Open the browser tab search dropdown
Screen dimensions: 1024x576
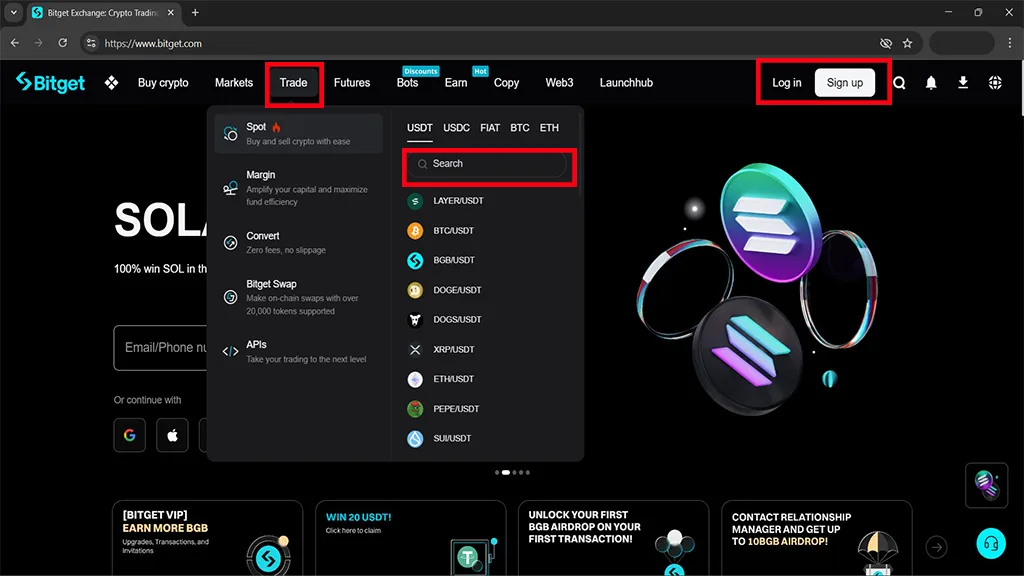click(x=14, y=13)
